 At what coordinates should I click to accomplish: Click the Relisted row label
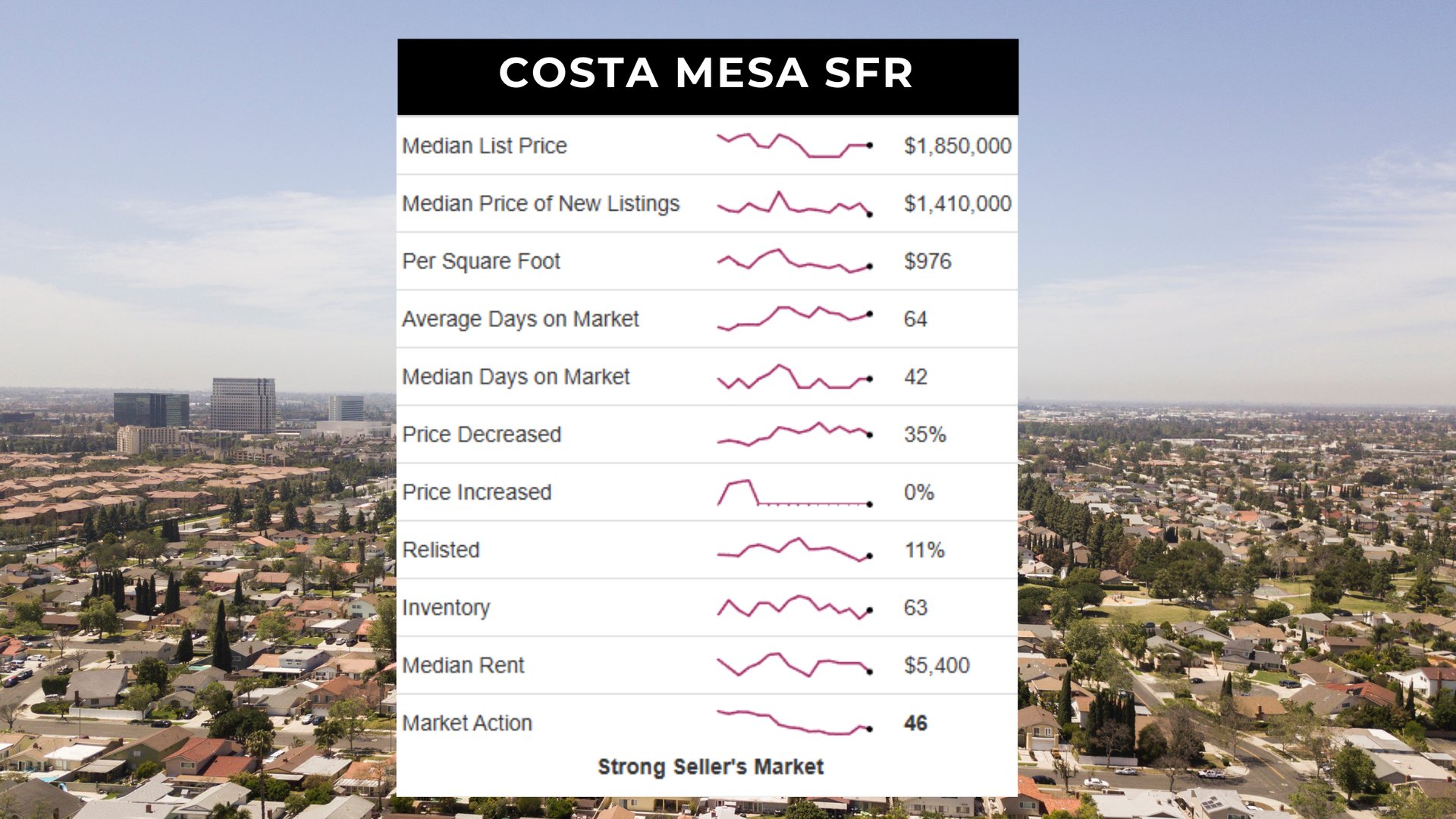tap(441, 550)
